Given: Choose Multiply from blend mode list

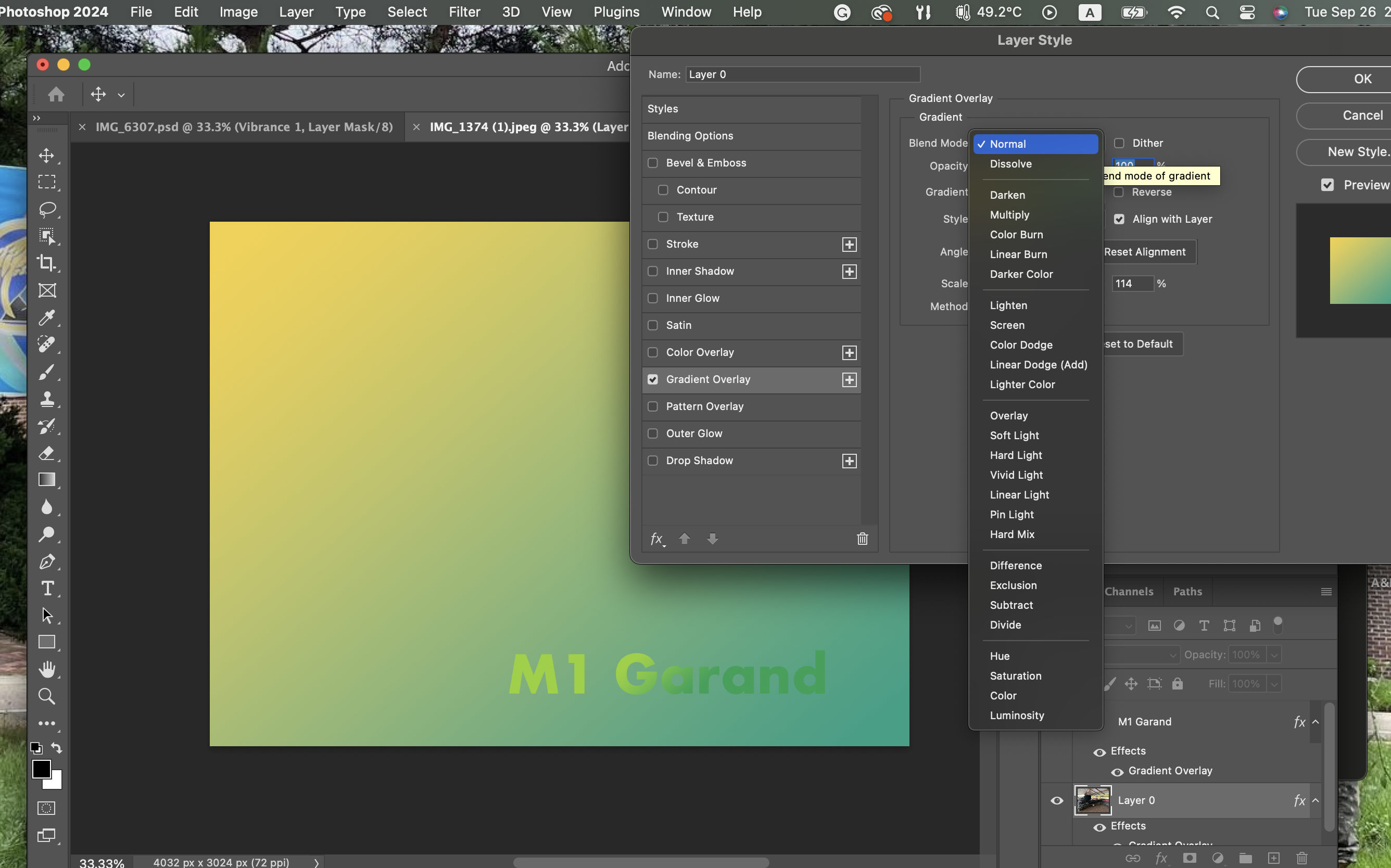Looking at the screenshot, I should pos(1009,215).
